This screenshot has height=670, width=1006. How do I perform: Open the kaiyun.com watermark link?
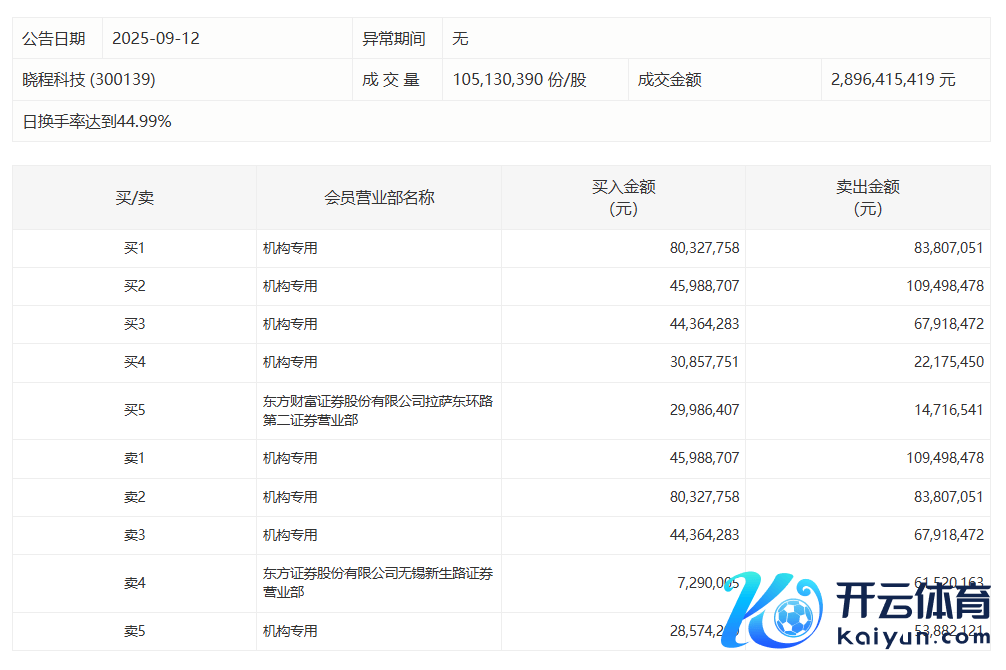[x=912, y=636]
